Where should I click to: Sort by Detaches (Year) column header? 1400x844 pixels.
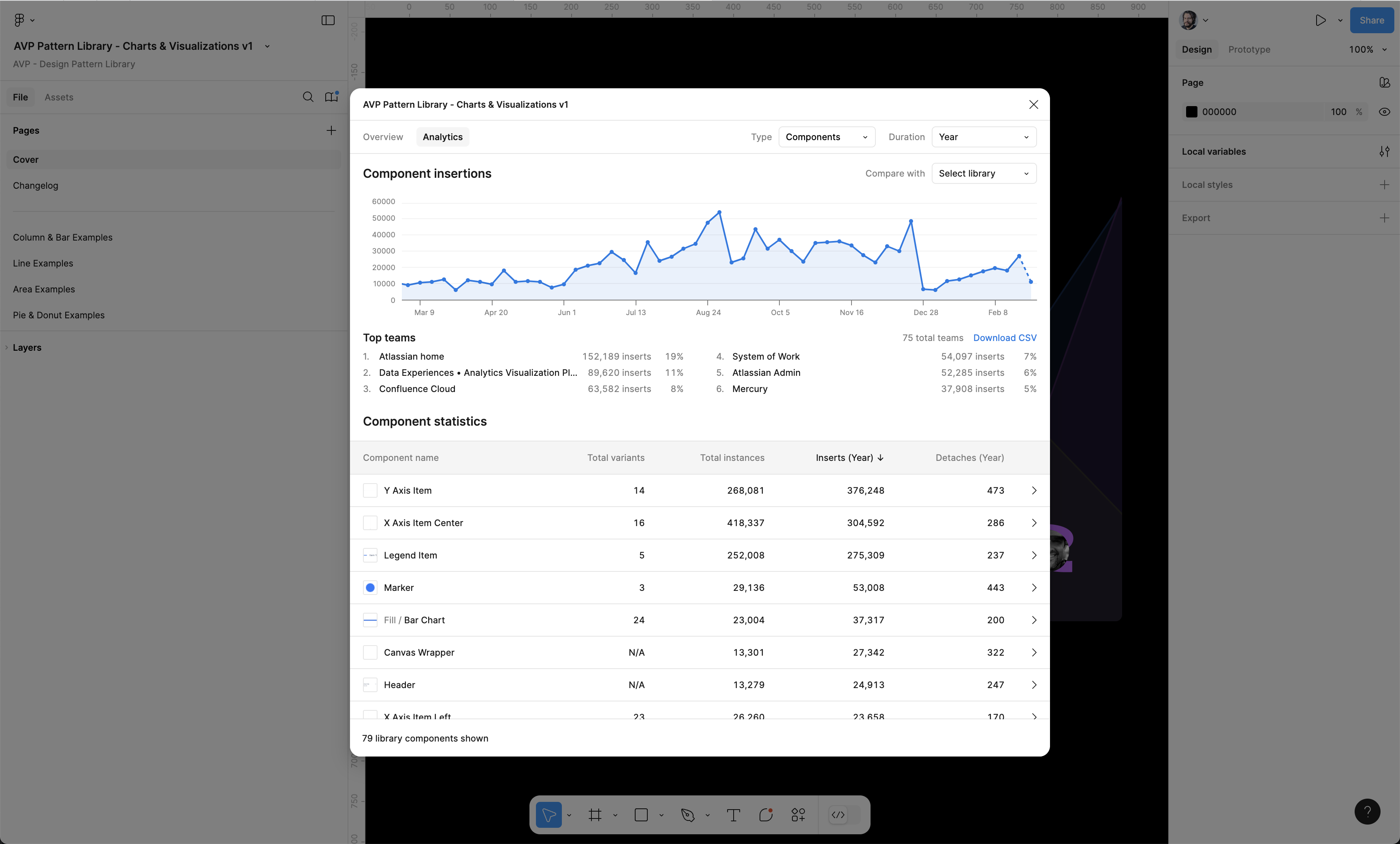969,458
